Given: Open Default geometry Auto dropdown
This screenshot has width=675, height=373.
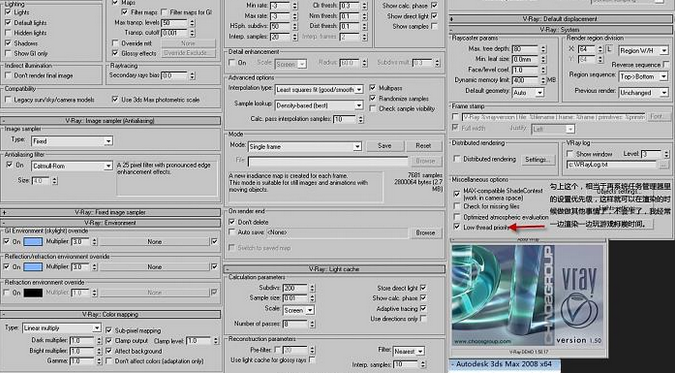Looking at the screenshot, I should [x=528, y=92].
